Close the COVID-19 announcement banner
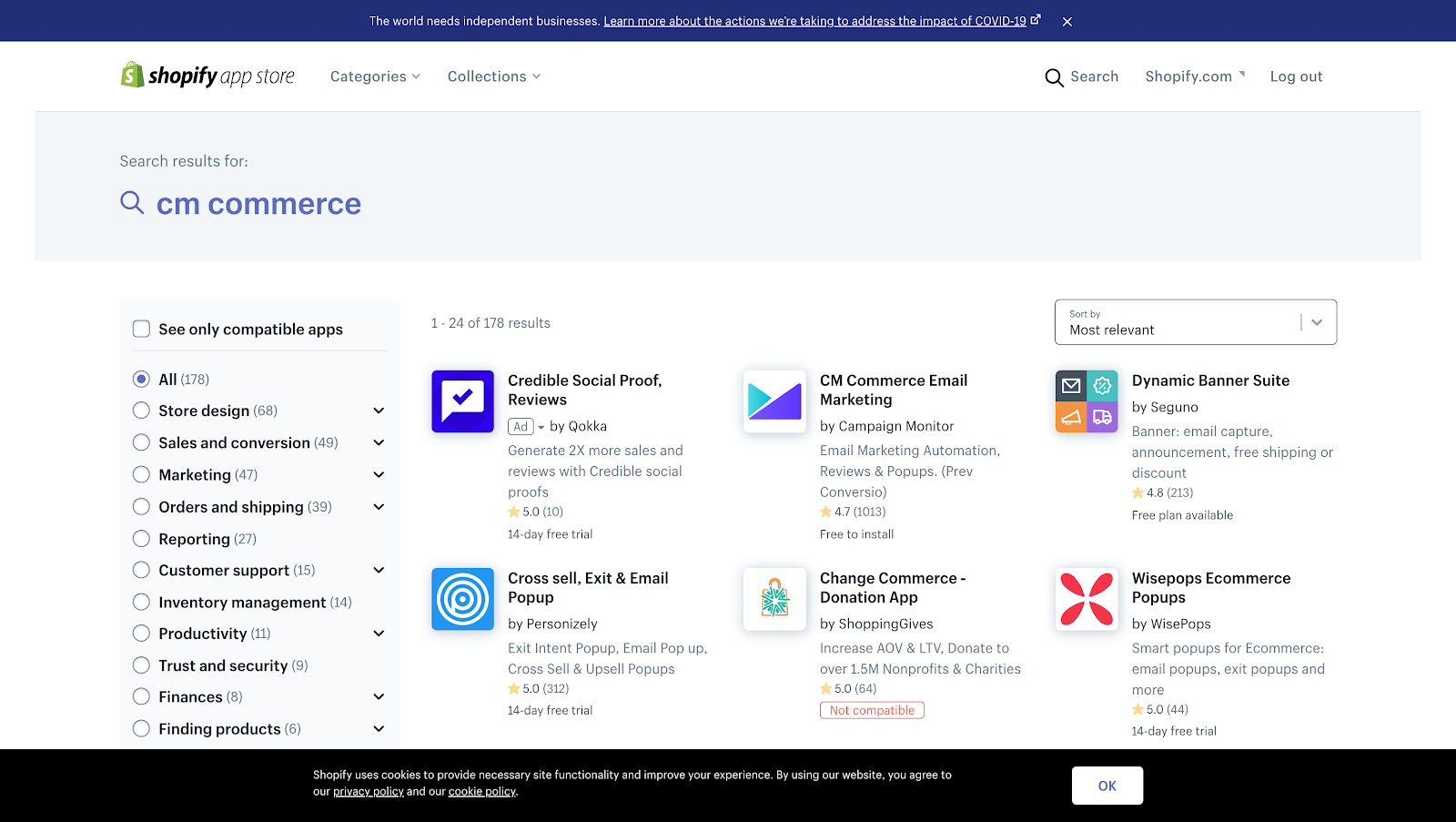Screen dimensions: 1456x822 (1067, 22)
